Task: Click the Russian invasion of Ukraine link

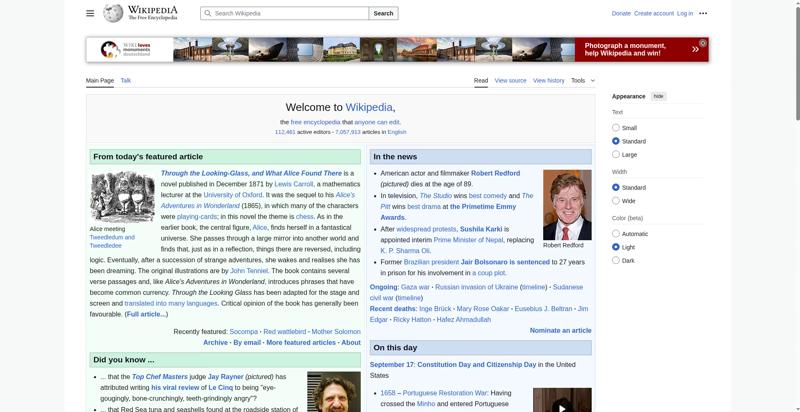Action: [477, 287]
